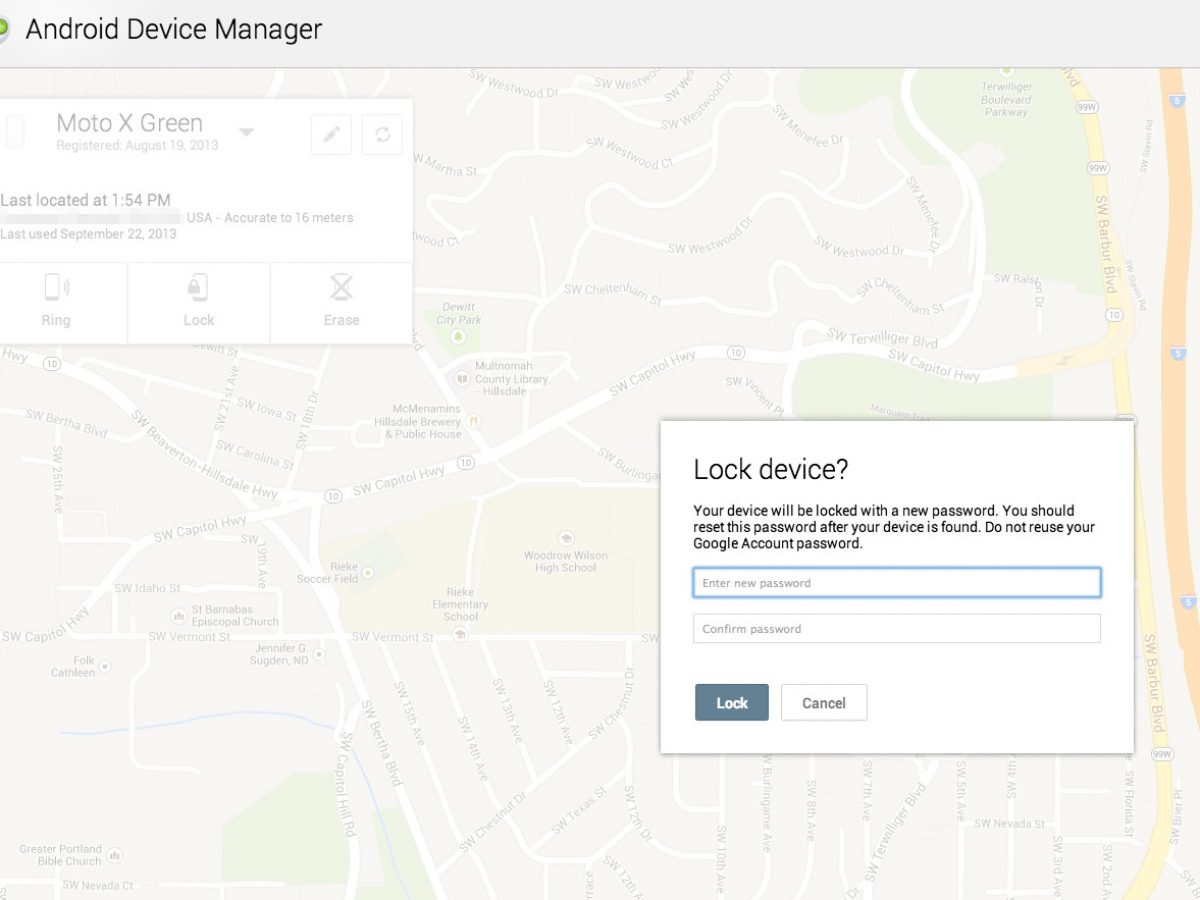Expand the device selector dropdown arrow

click(x=246, y=132)
